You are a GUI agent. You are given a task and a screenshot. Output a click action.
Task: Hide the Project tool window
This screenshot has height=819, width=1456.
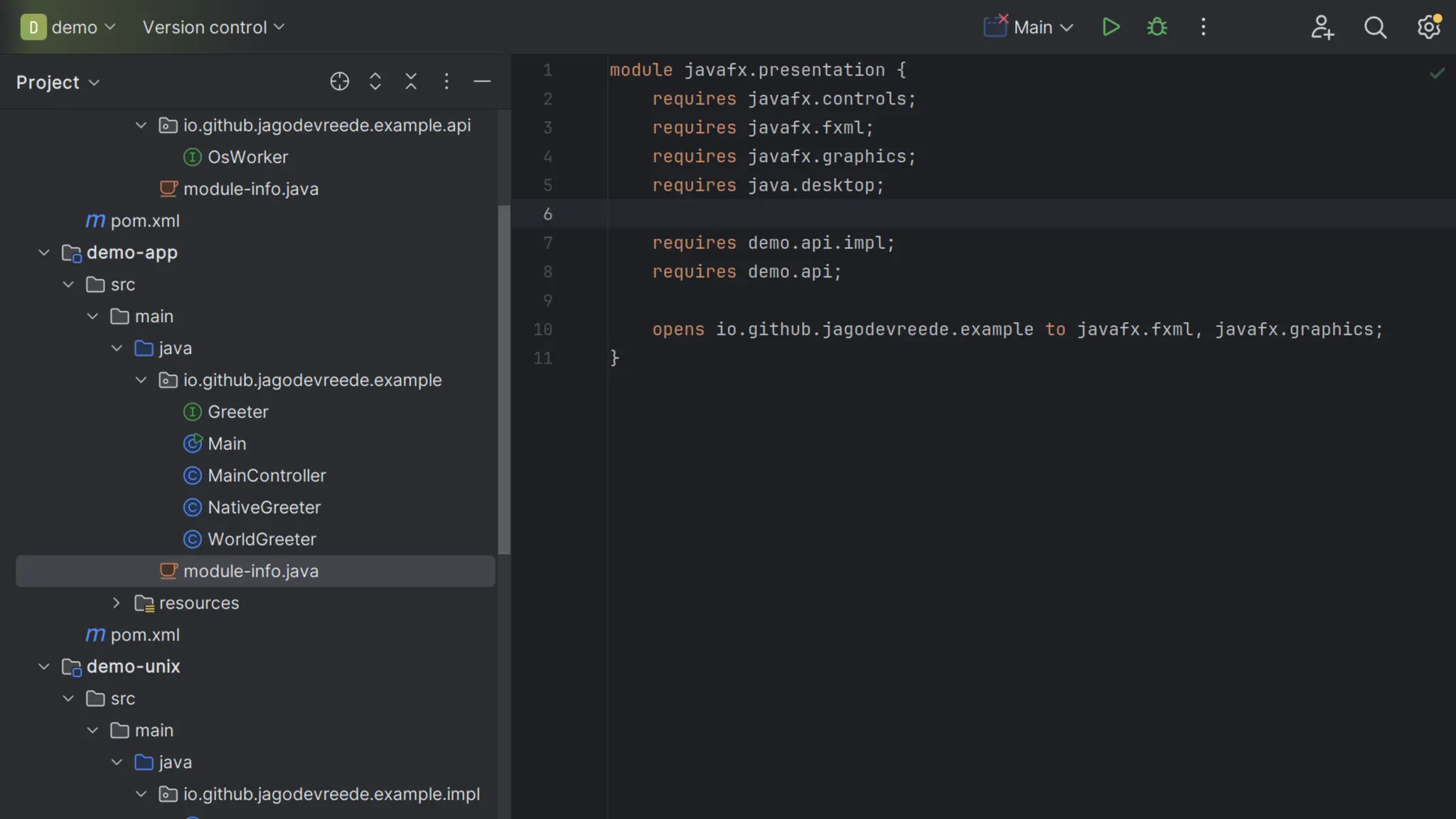pyautogui.click(x=482, y=82)
